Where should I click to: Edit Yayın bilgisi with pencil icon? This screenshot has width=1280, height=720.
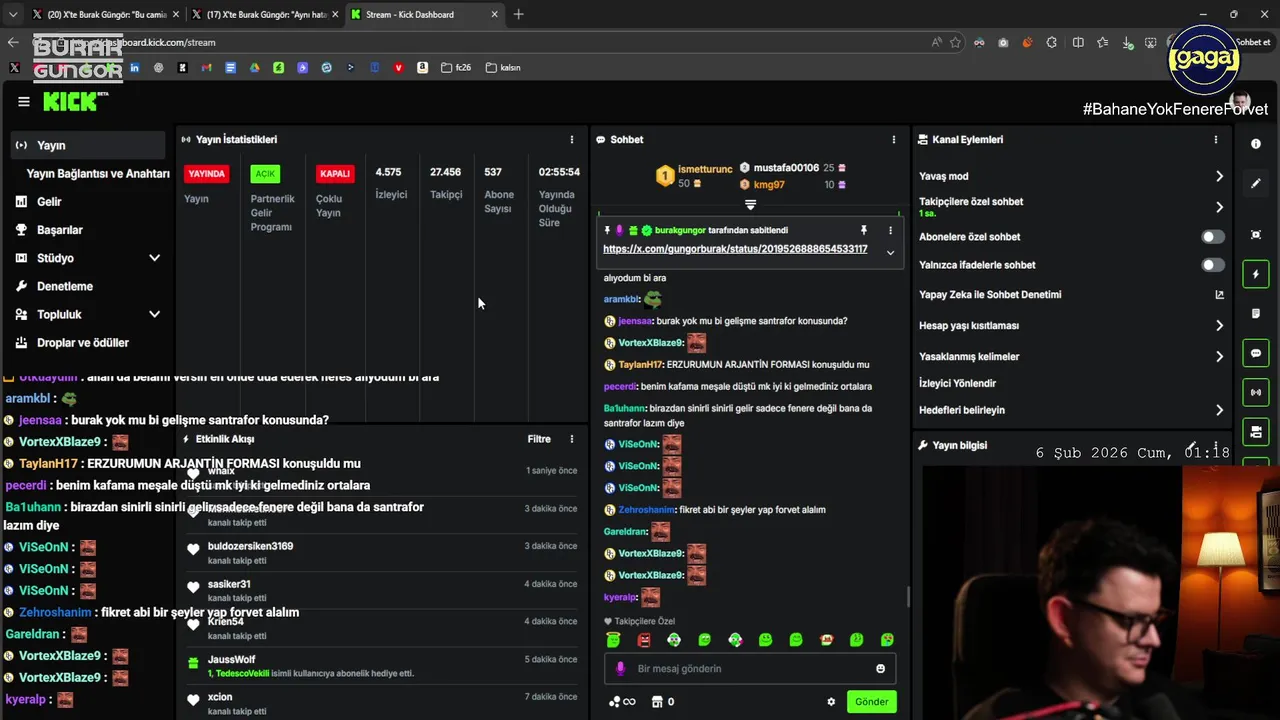(x=1192, y=445)
